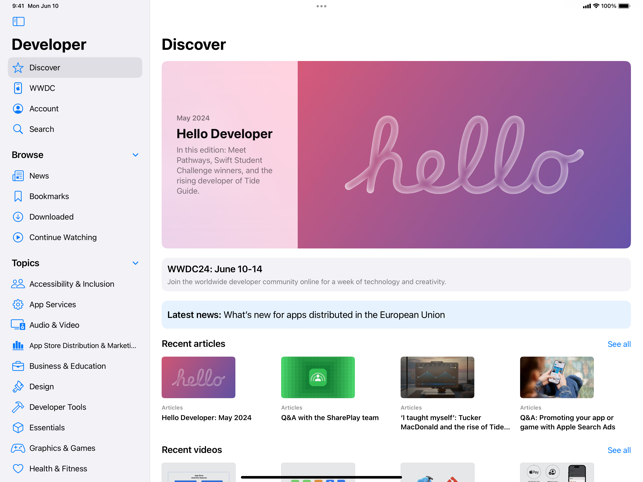
Task: Click the Search magnifying glass icon
Action: [x=18, y=129]
